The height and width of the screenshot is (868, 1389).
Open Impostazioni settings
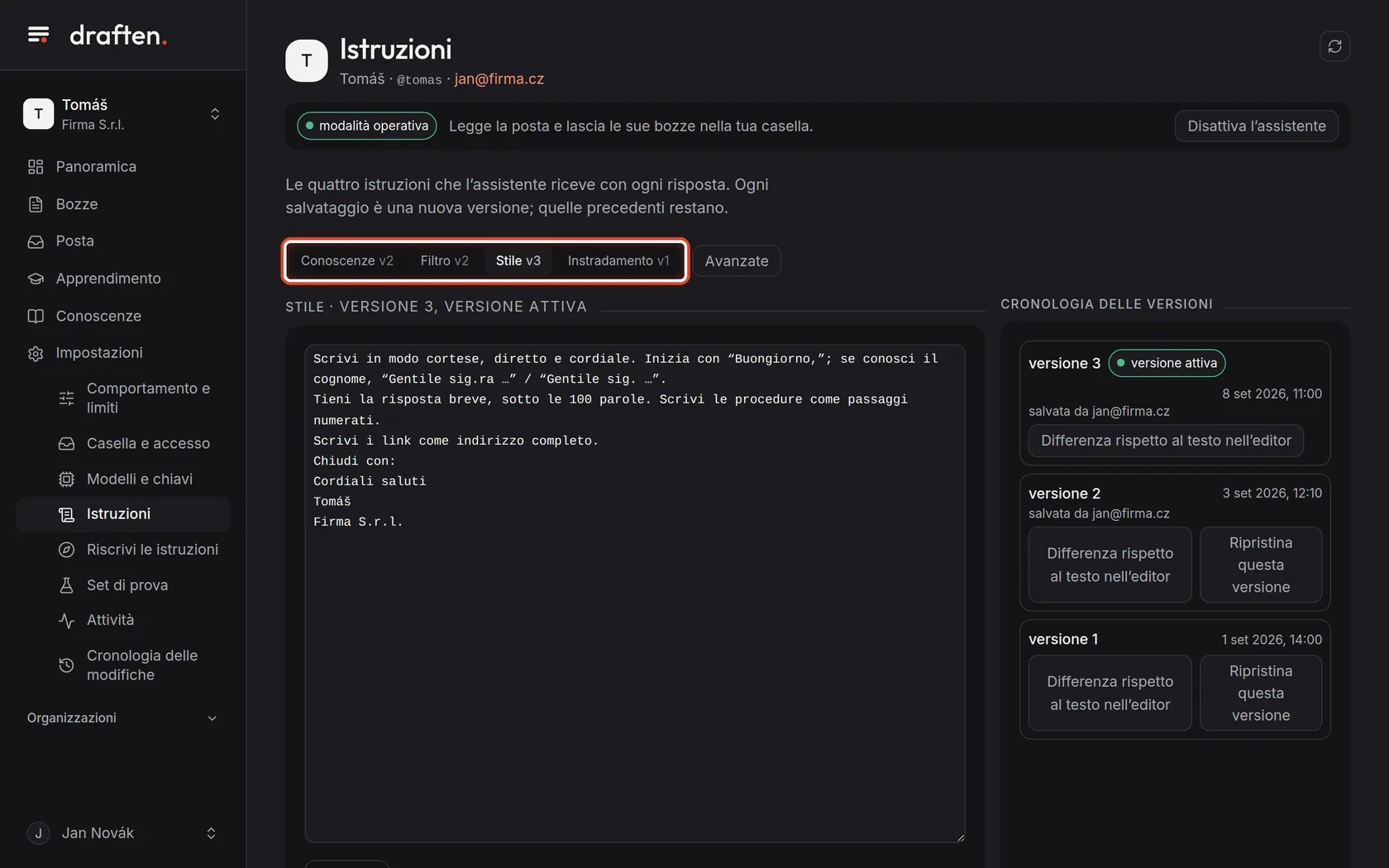[122, 353]
